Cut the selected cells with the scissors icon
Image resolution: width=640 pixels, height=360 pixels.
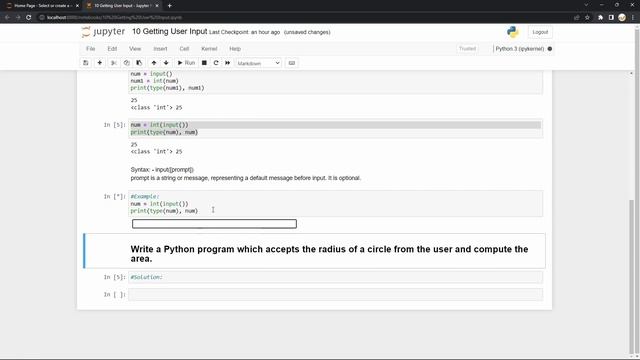tap(114, 63)
